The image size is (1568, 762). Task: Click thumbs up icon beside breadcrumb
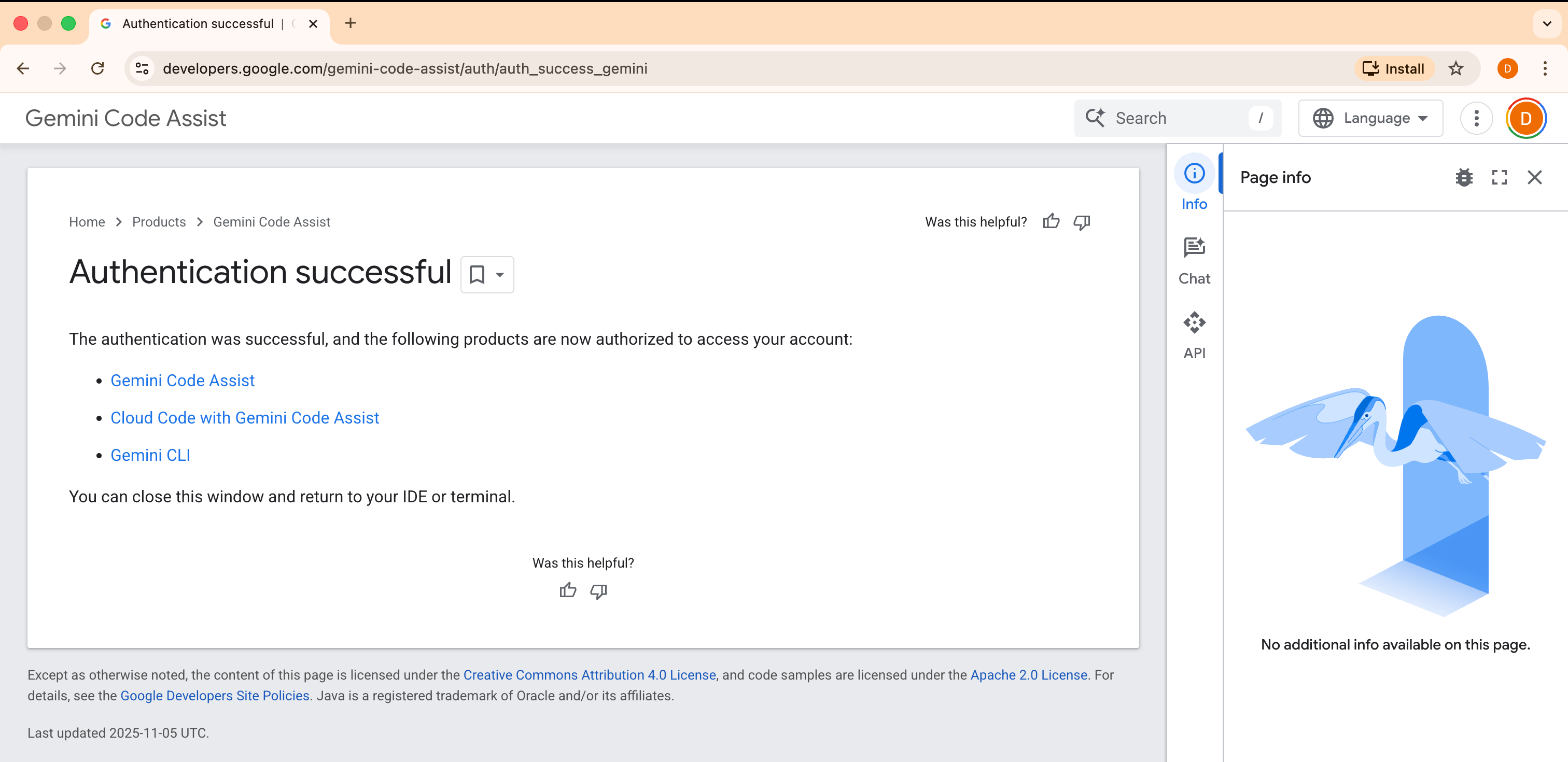[x=1051, y=221]
